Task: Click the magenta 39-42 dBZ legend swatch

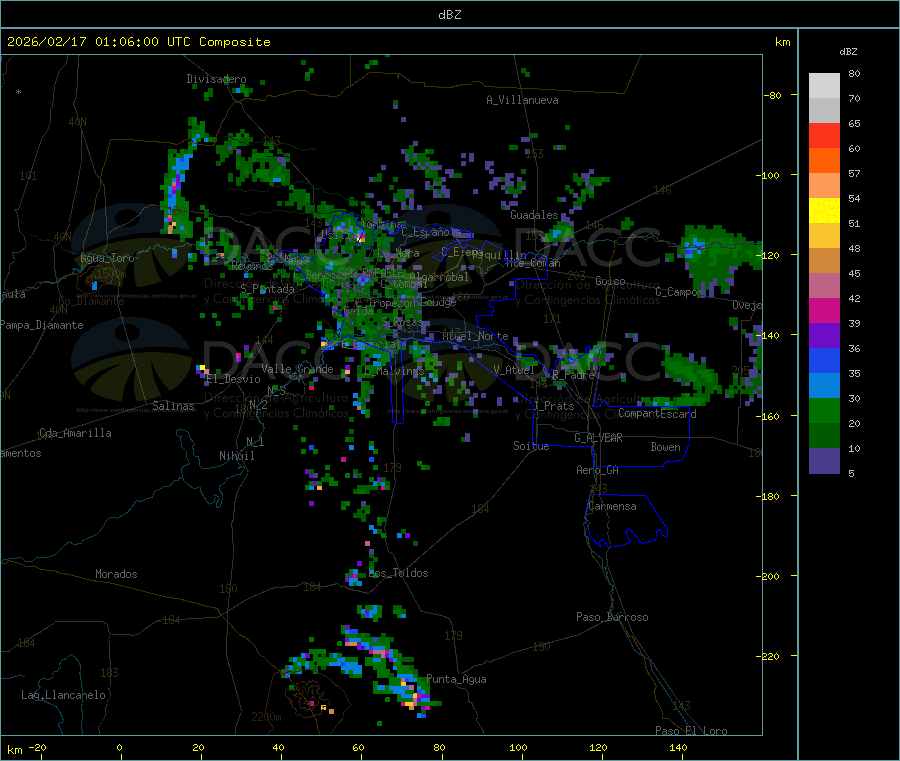Action: point(824,310)
